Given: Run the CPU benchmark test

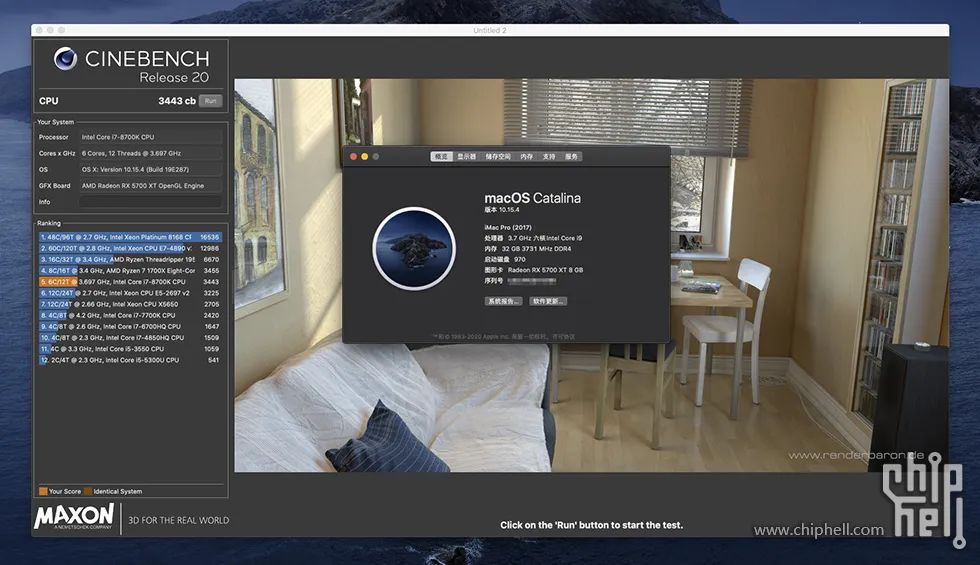Looking at the screenshot, I should click(x=211, y=101).
